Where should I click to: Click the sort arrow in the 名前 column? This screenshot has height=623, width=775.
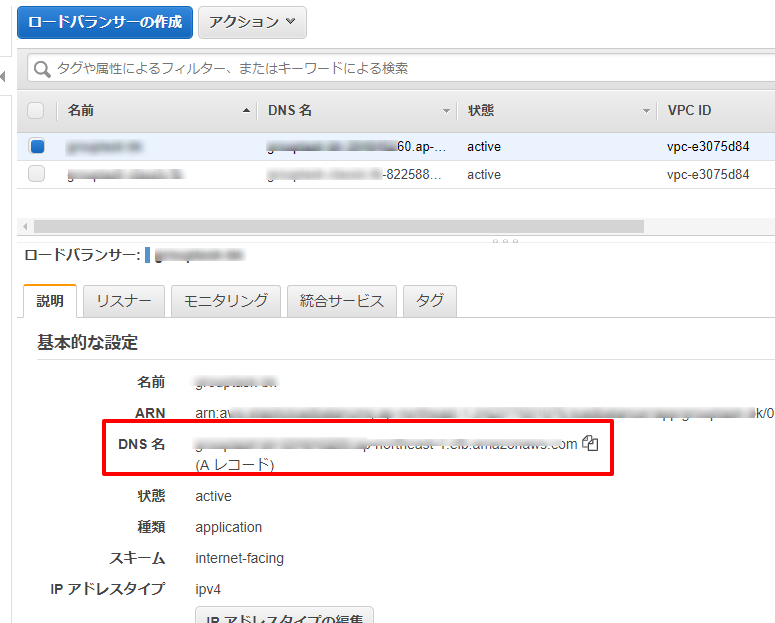point(247,111)
